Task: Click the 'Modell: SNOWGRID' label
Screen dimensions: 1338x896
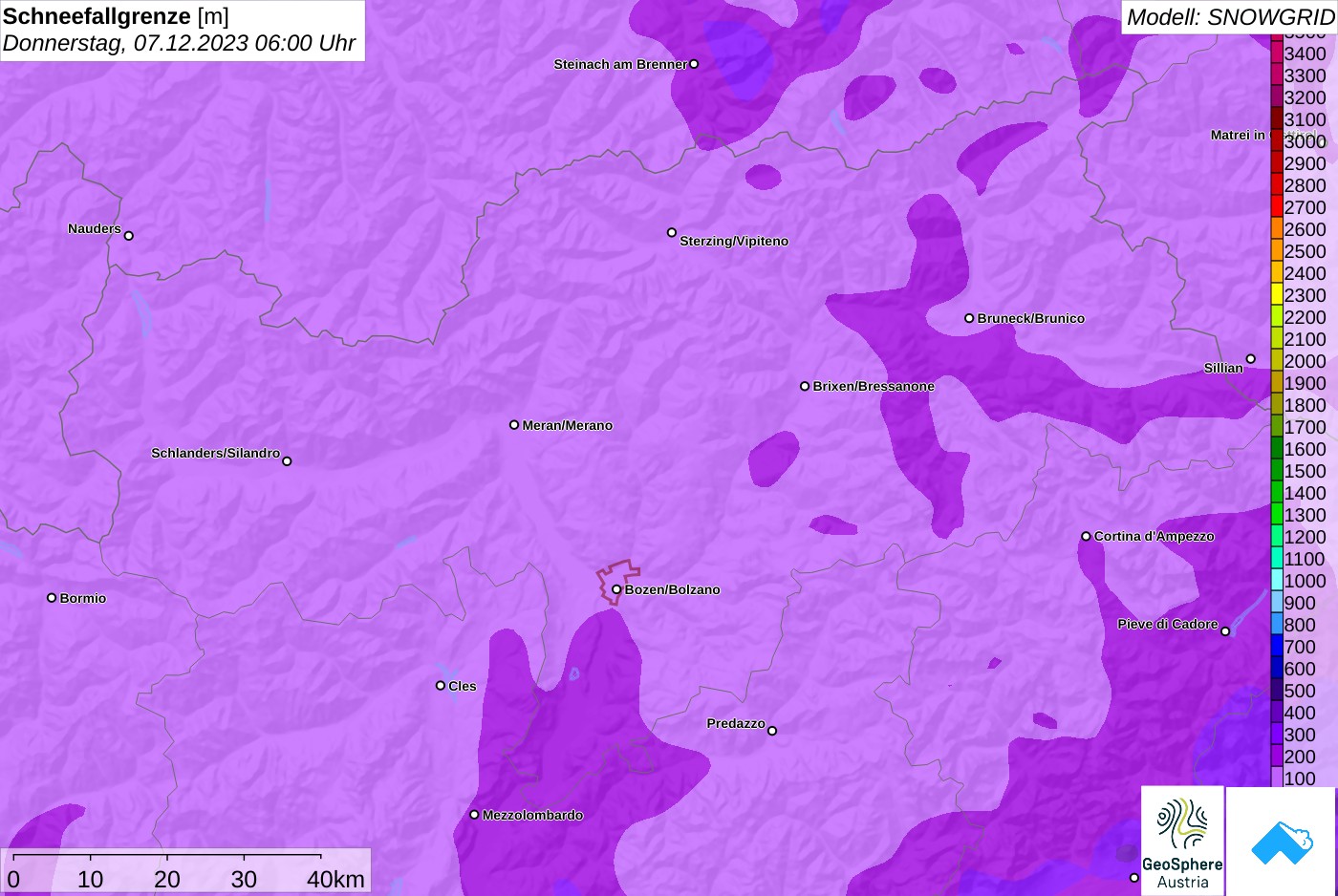Action: point(1230,16)
